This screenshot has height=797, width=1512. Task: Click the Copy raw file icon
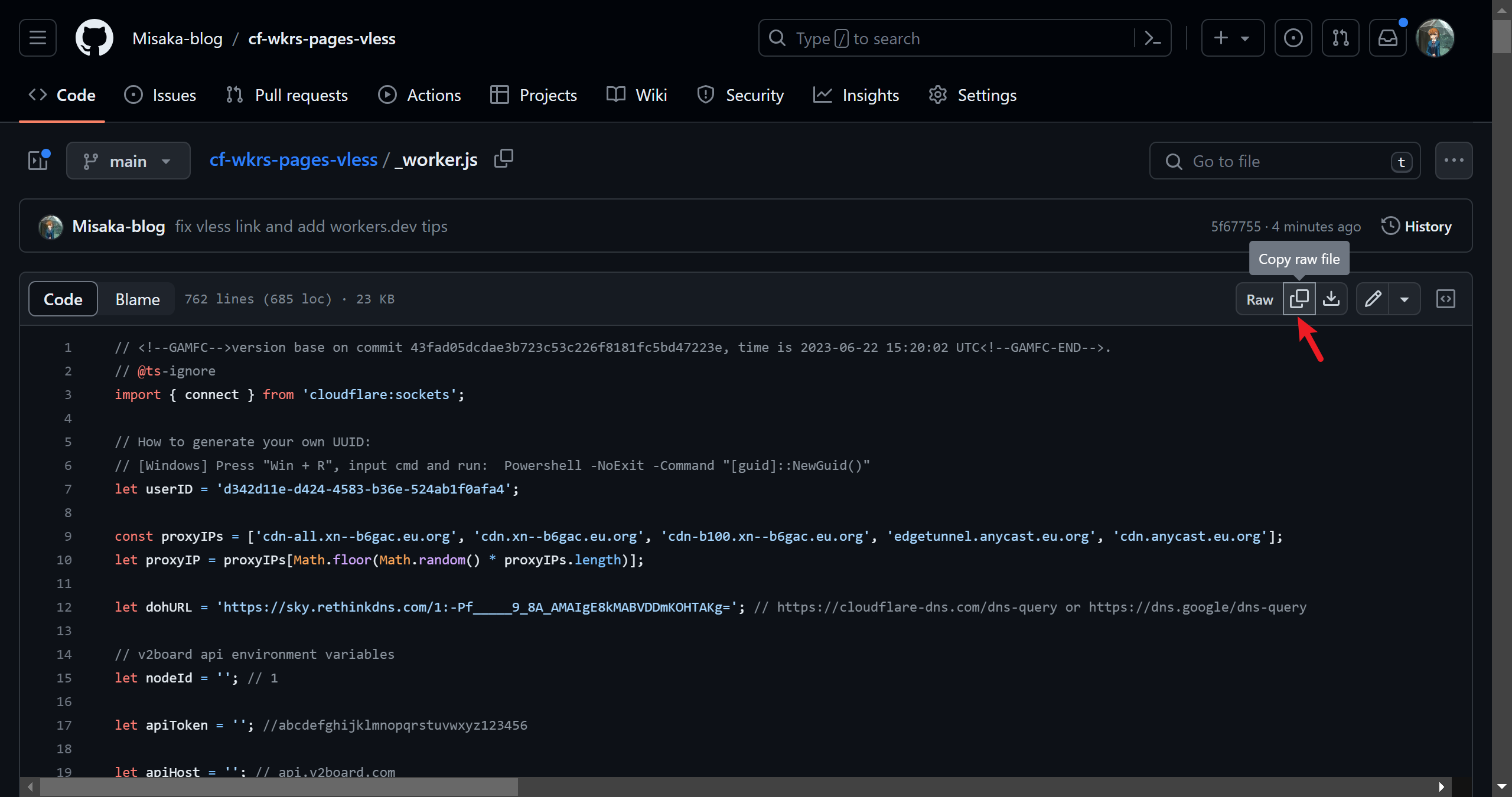click(1299, 299)
